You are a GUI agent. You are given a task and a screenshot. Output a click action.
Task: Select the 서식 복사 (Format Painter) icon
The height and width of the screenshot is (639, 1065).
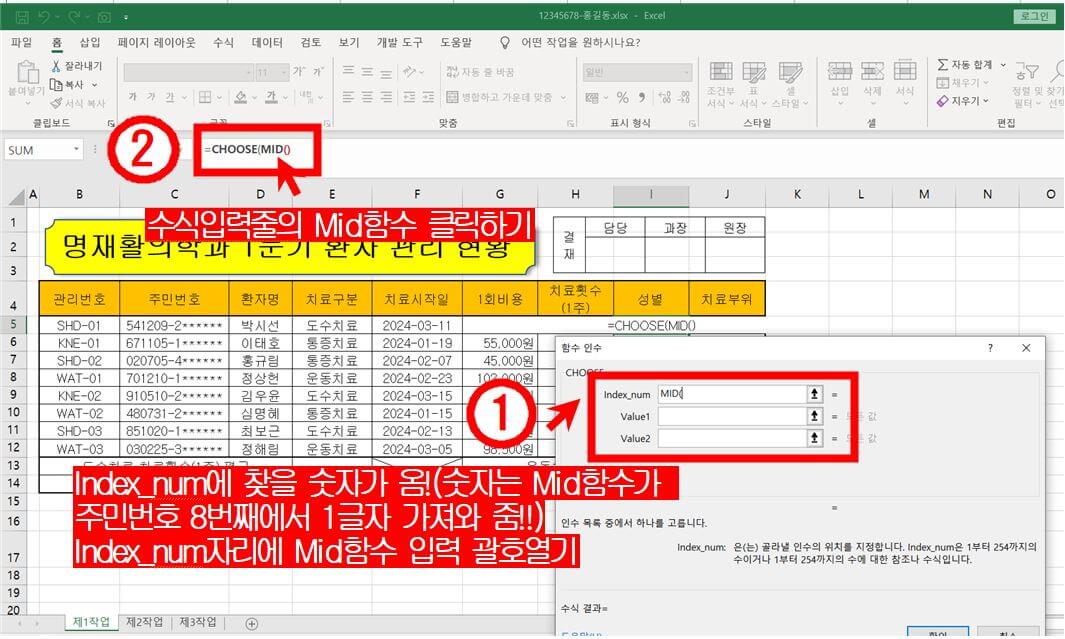tap(57, 103)
